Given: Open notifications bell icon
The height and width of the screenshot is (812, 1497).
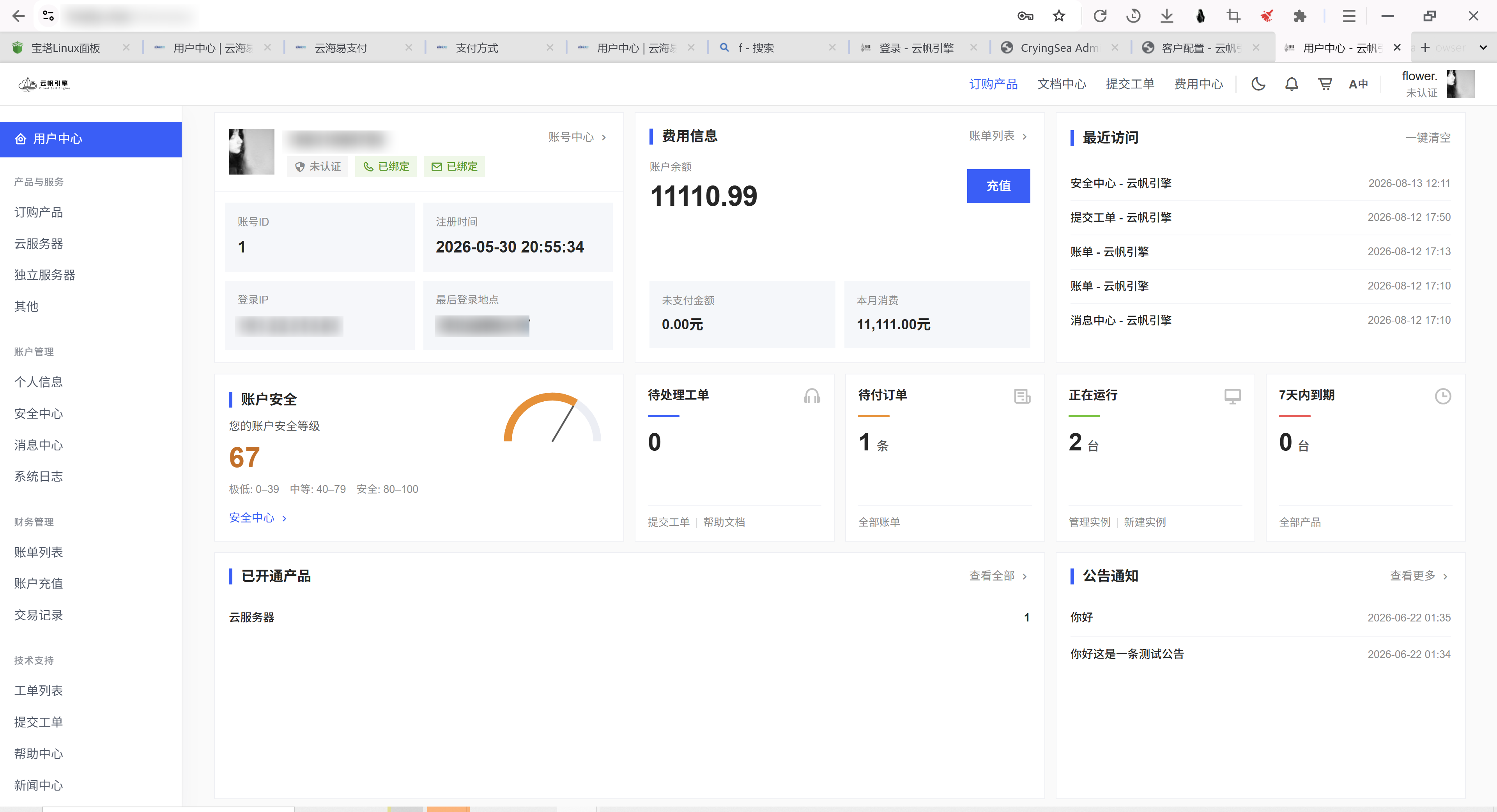Looking at the screenshot, I should pos(1291,84).
